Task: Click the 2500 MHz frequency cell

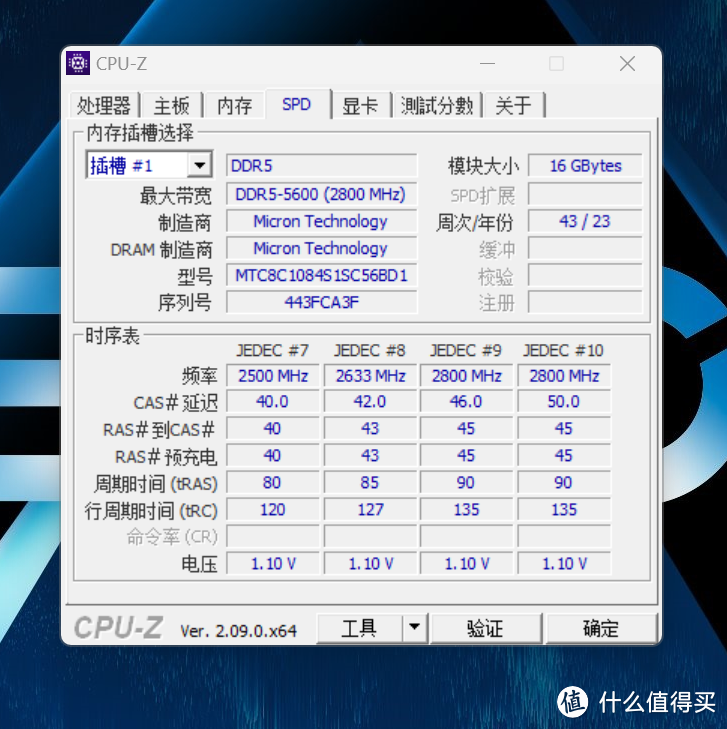Action: pyautogui.click(x=273, y=376)
